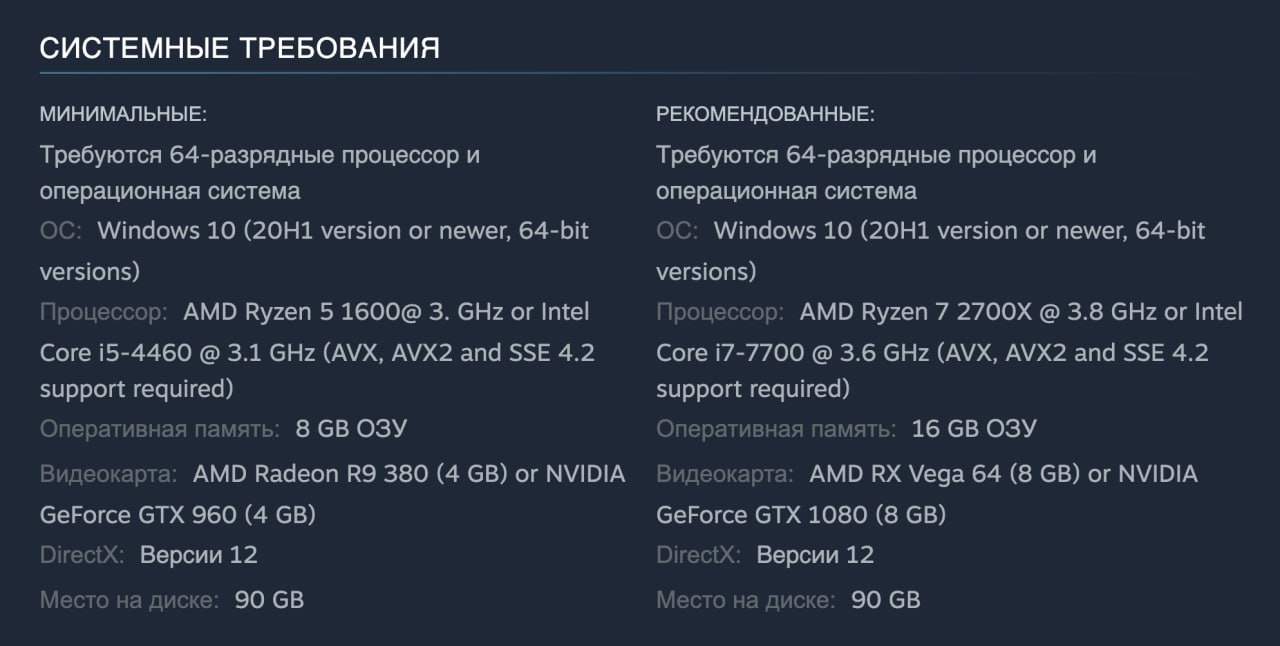Click the GeForce GTX 1080 text

pos(760,515)
